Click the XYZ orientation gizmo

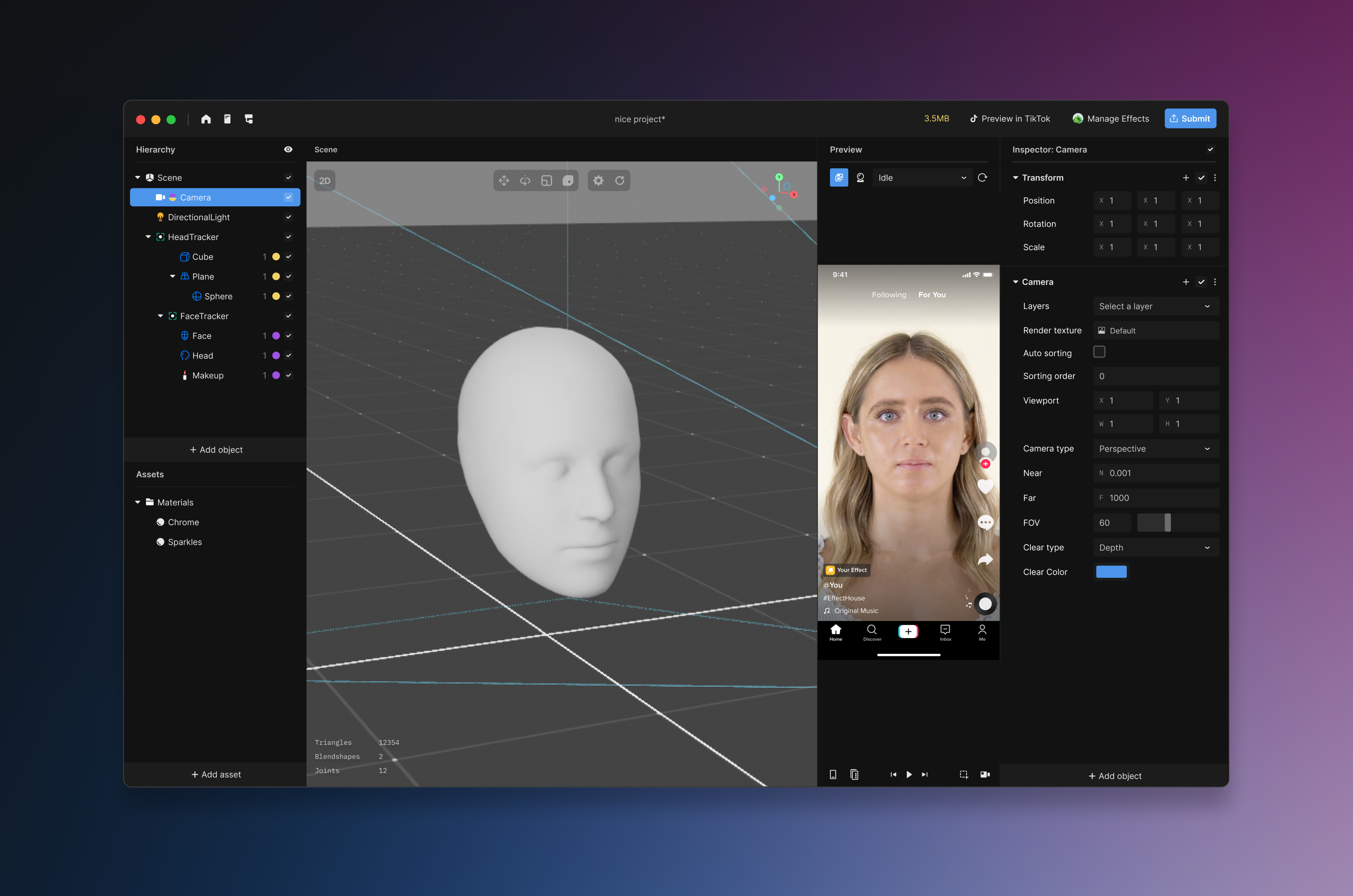780,191
